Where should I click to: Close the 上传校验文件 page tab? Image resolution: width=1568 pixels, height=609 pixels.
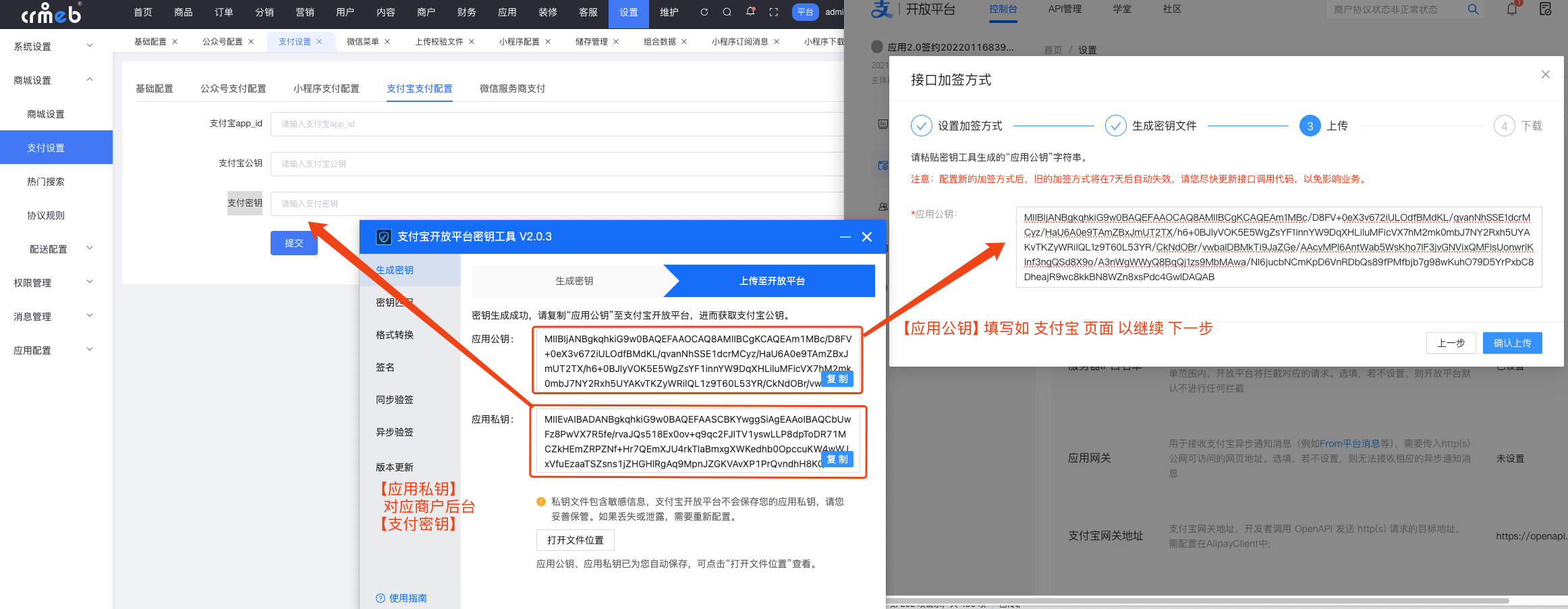pyautogui.click(x=472, y=42)
